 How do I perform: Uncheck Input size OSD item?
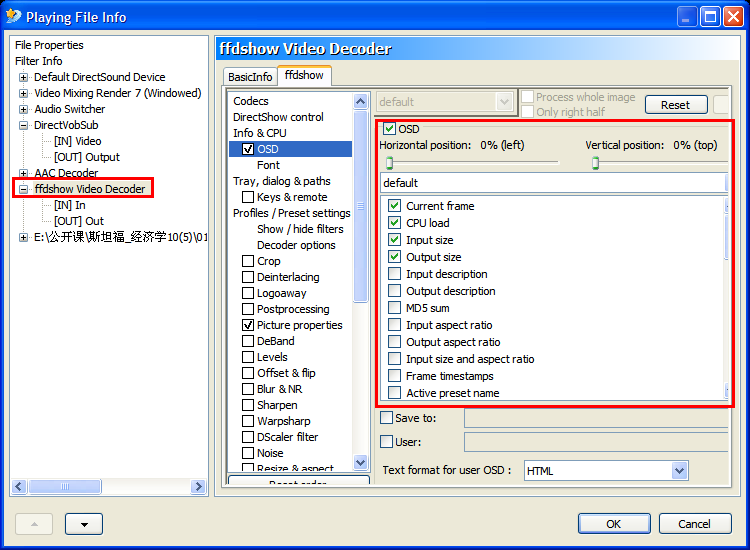click(394, 240)
